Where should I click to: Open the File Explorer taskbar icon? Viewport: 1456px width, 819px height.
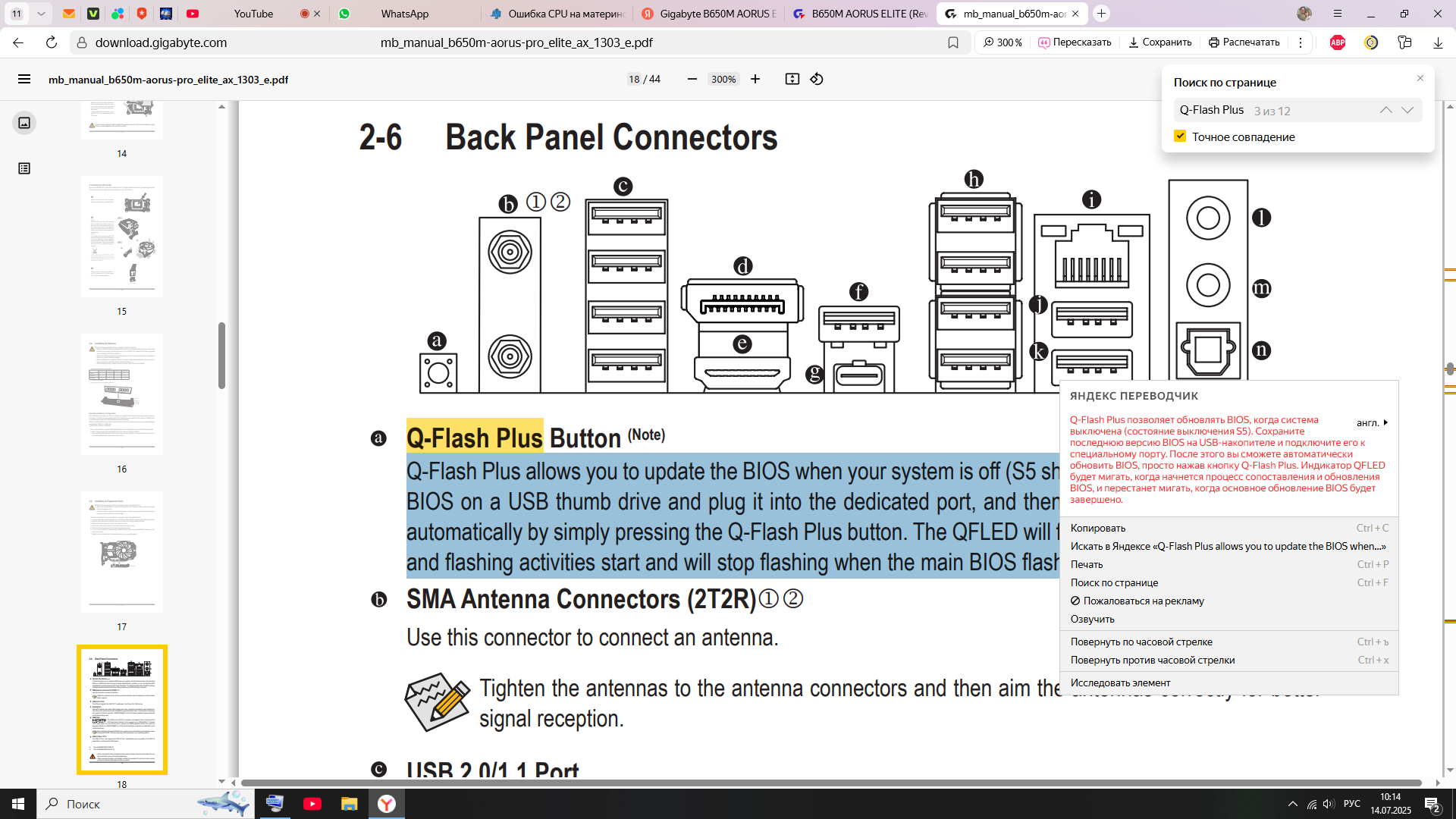click(x=349, y=804)
